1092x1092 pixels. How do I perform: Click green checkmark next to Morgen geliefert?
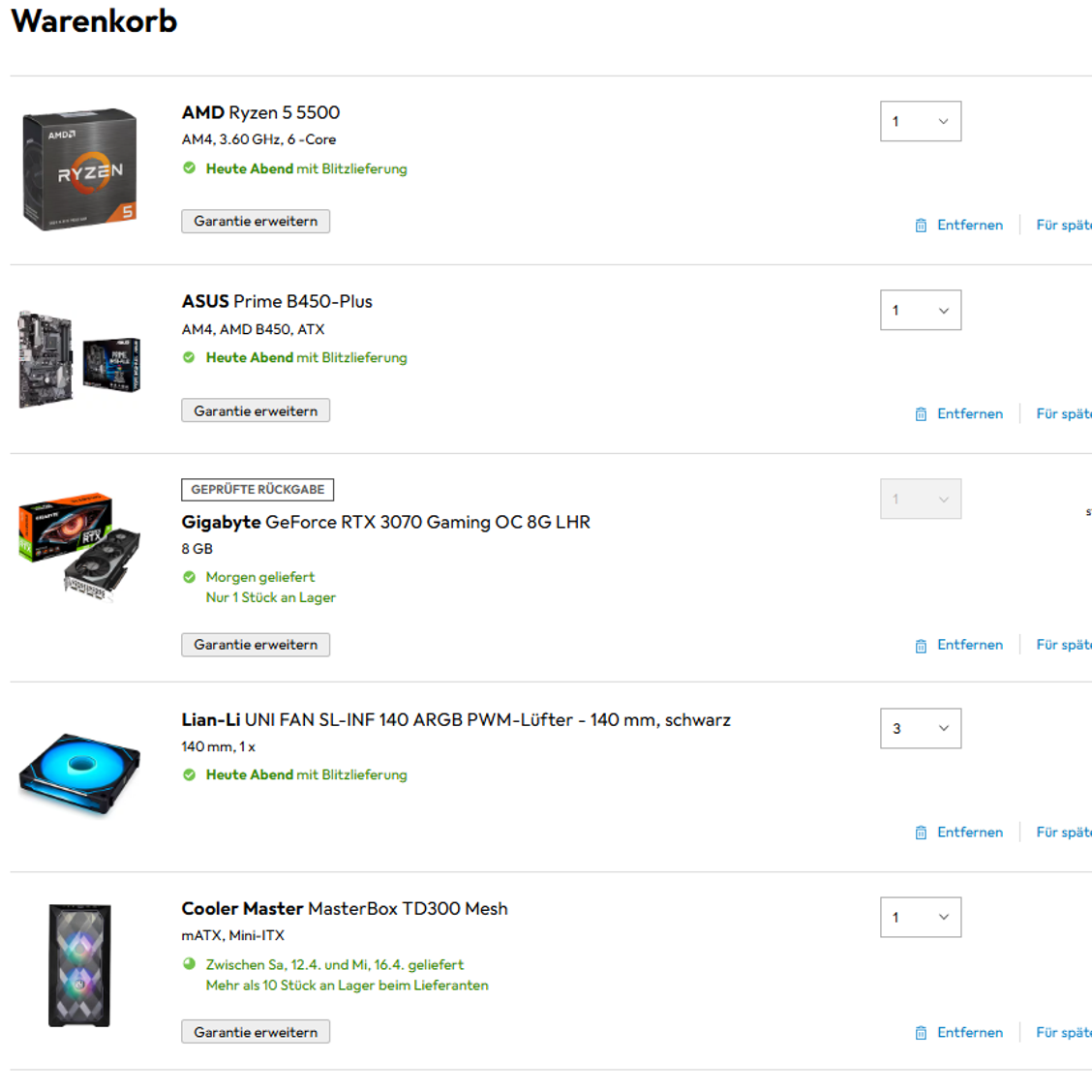coord(189,577)
